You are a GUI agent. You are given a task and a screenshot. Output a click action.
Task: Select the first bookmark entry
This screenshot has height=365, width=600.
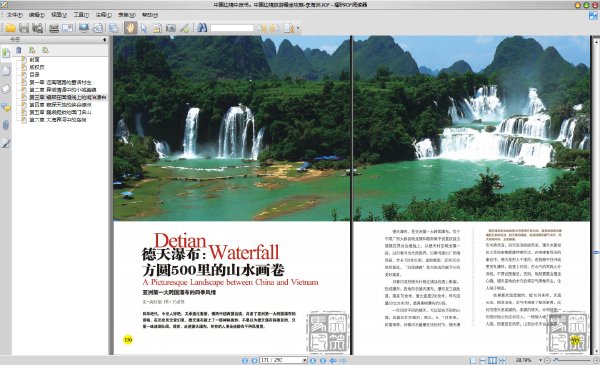pyautogui.click(x=34, y=60)
